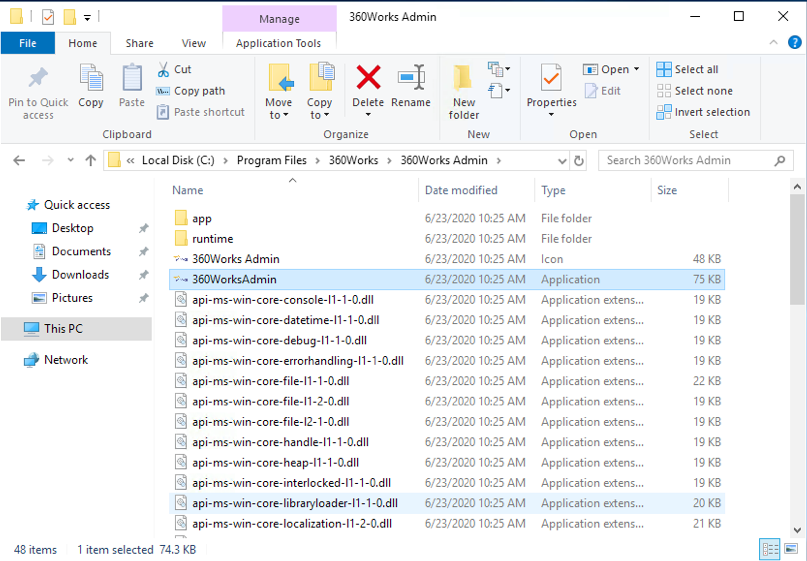The width and height of the screenshot is (807, 561).
Task: Switch to the Home tab
Action: coord(83,43)
